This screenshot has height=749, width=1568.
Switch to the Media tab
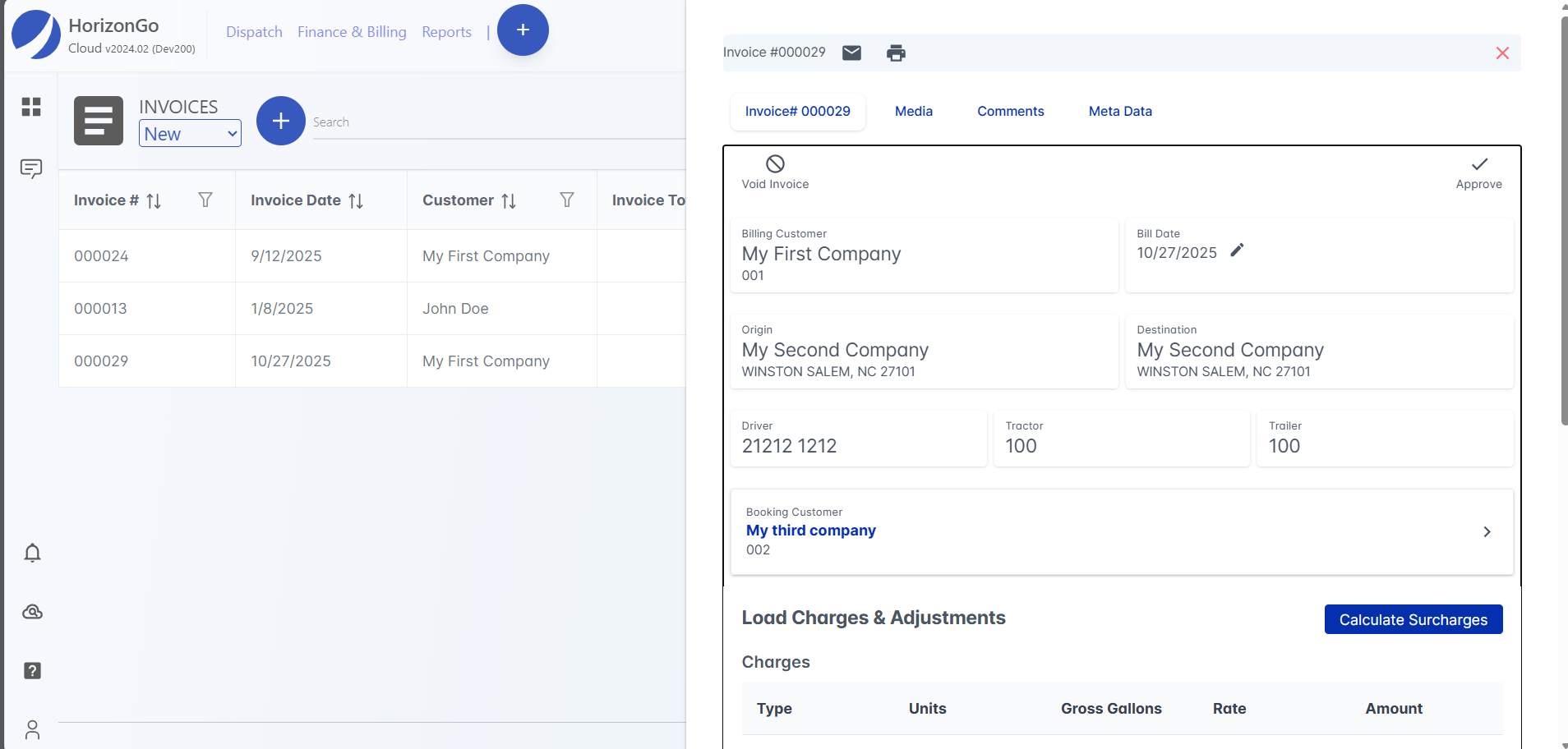913,111
